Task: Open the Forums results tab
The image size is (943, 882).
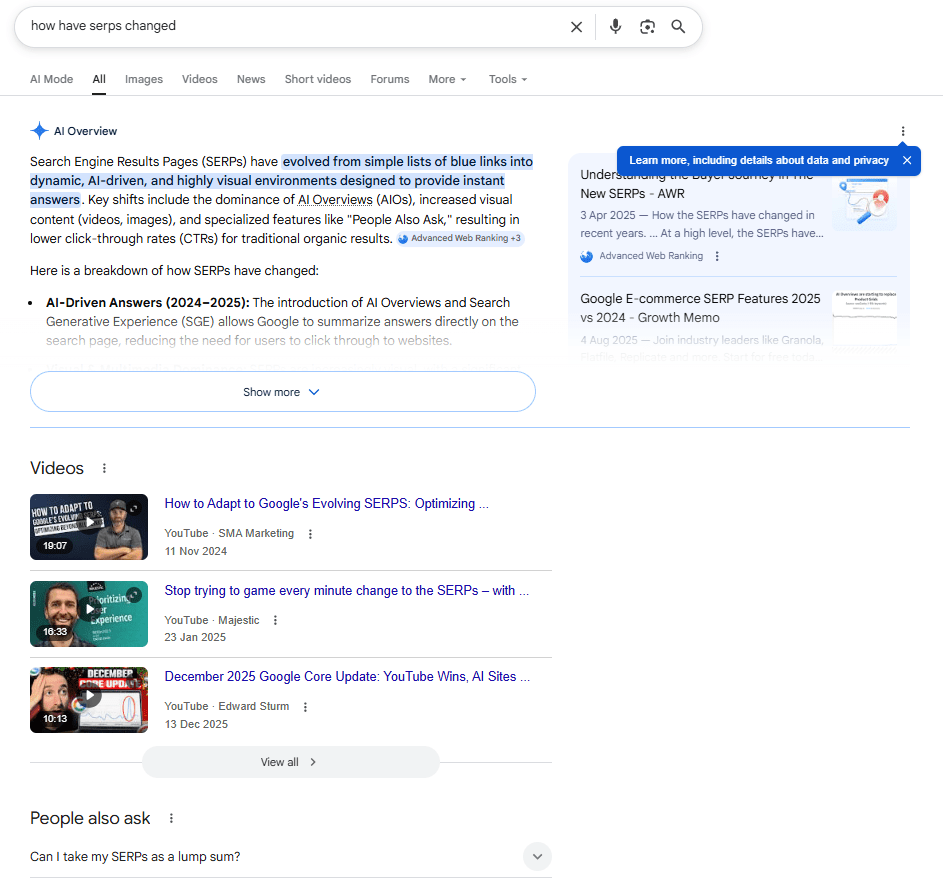Action: tap(389, 79)
